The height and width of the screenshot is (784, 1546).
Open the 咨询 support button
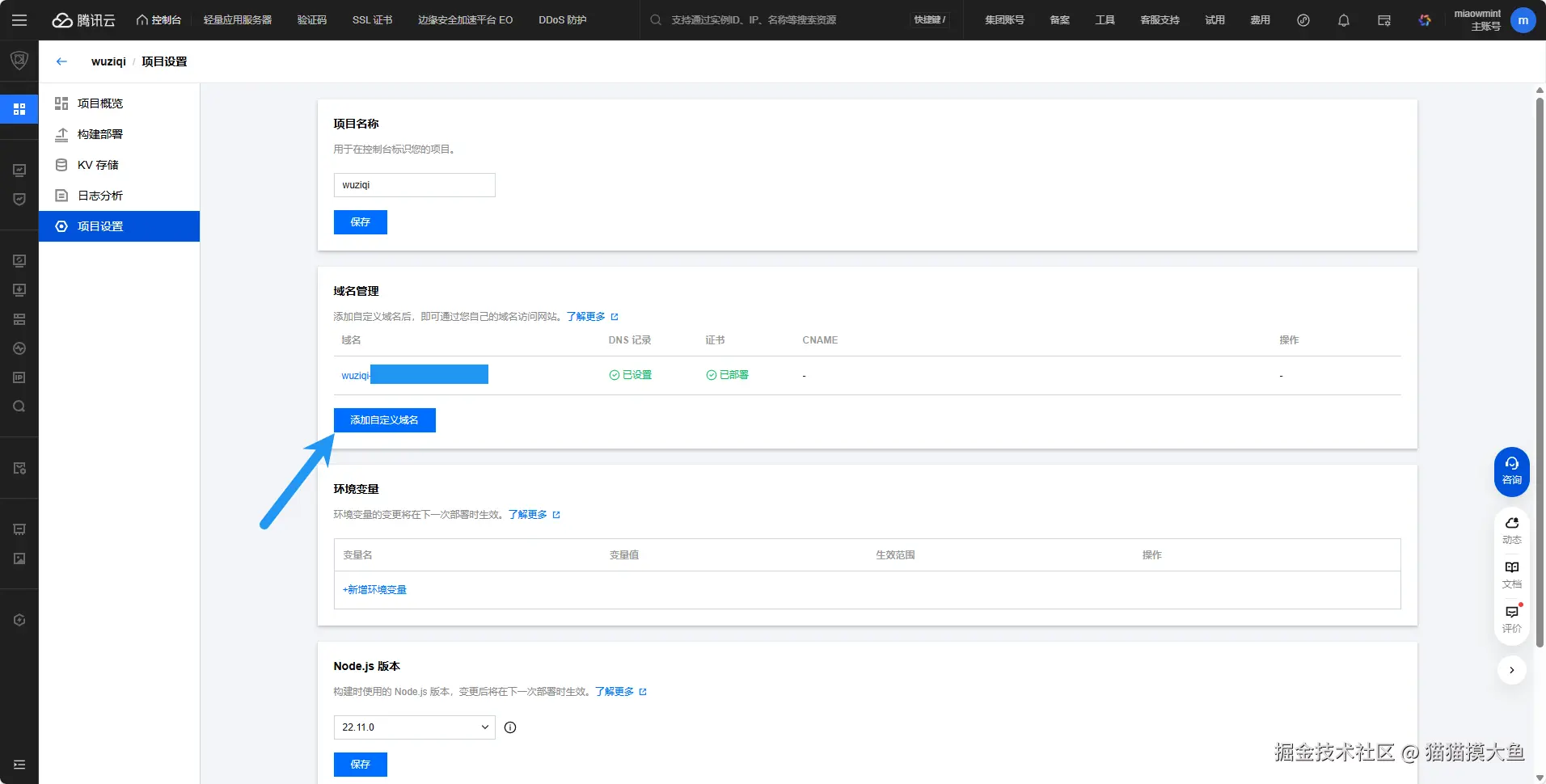click(1512, 471)
